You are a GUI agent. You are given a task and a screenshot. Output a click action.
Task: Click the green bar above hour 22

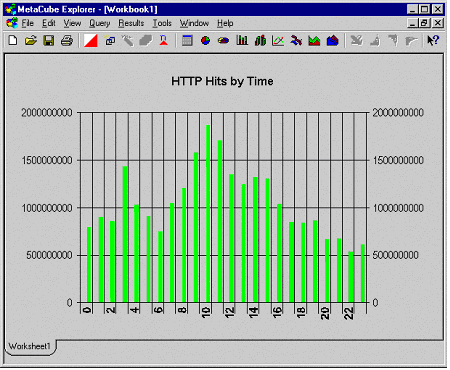coord(351,277)
